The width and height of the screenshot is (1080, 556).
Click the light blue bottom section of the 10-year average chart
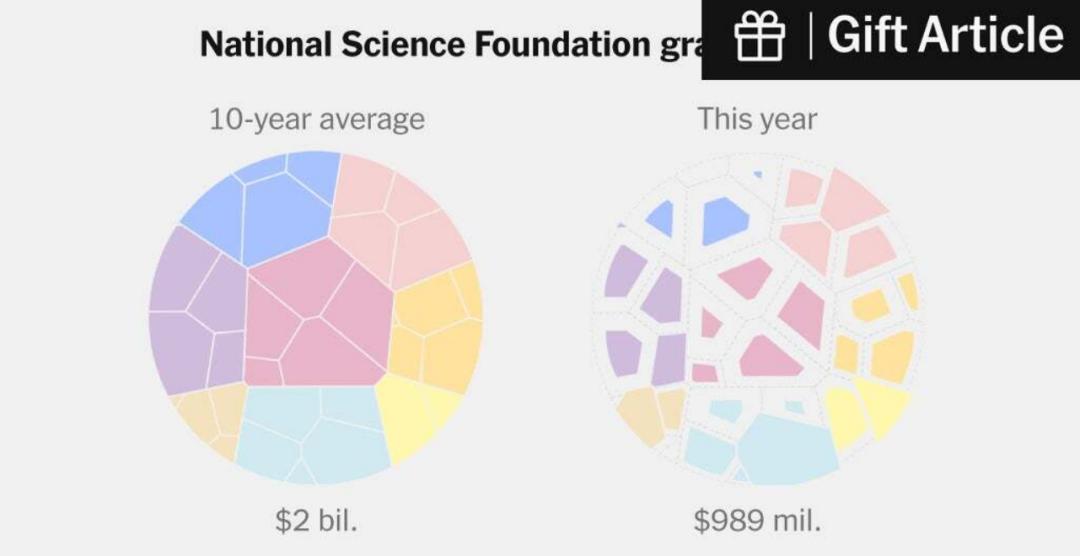[310, 430]
